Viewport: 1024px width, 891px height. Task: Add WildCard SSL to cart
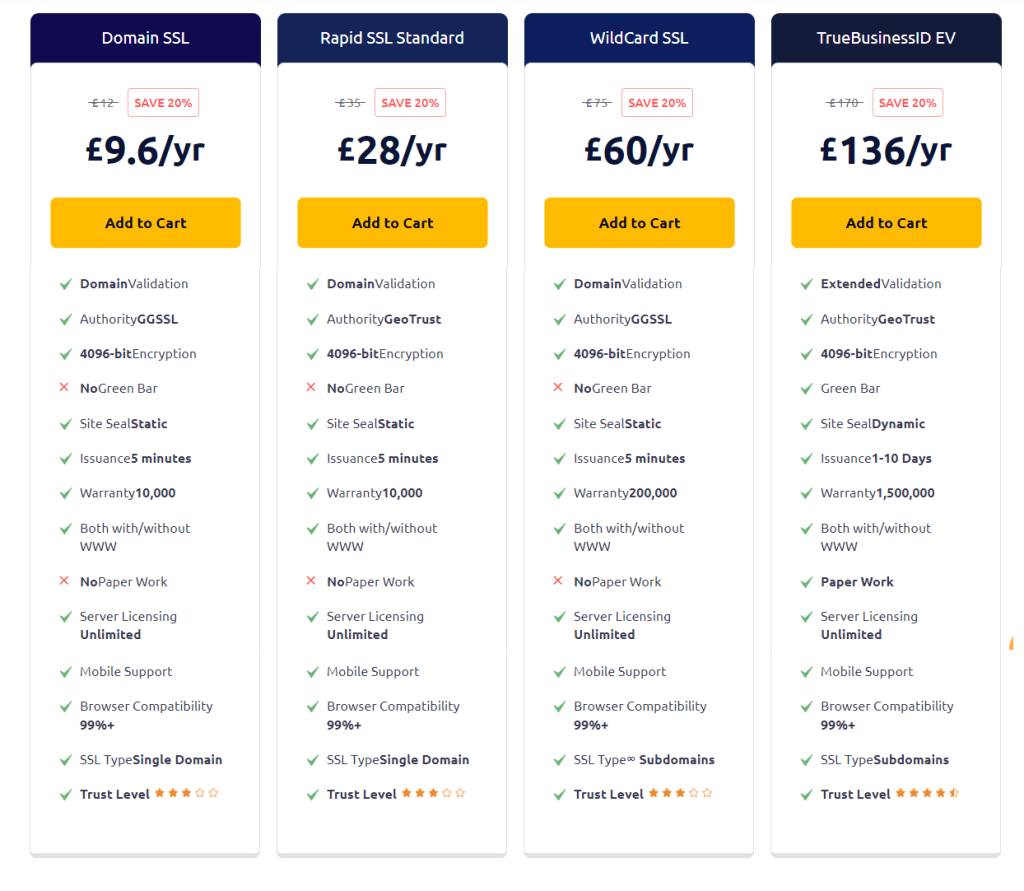coord(639,223)
